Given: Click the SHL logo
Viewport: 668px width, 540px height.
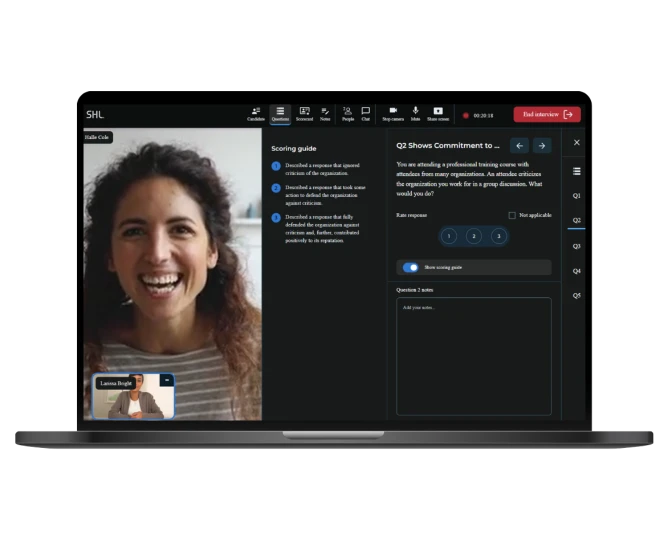Looking at the screenshot, I should point(95,115).
